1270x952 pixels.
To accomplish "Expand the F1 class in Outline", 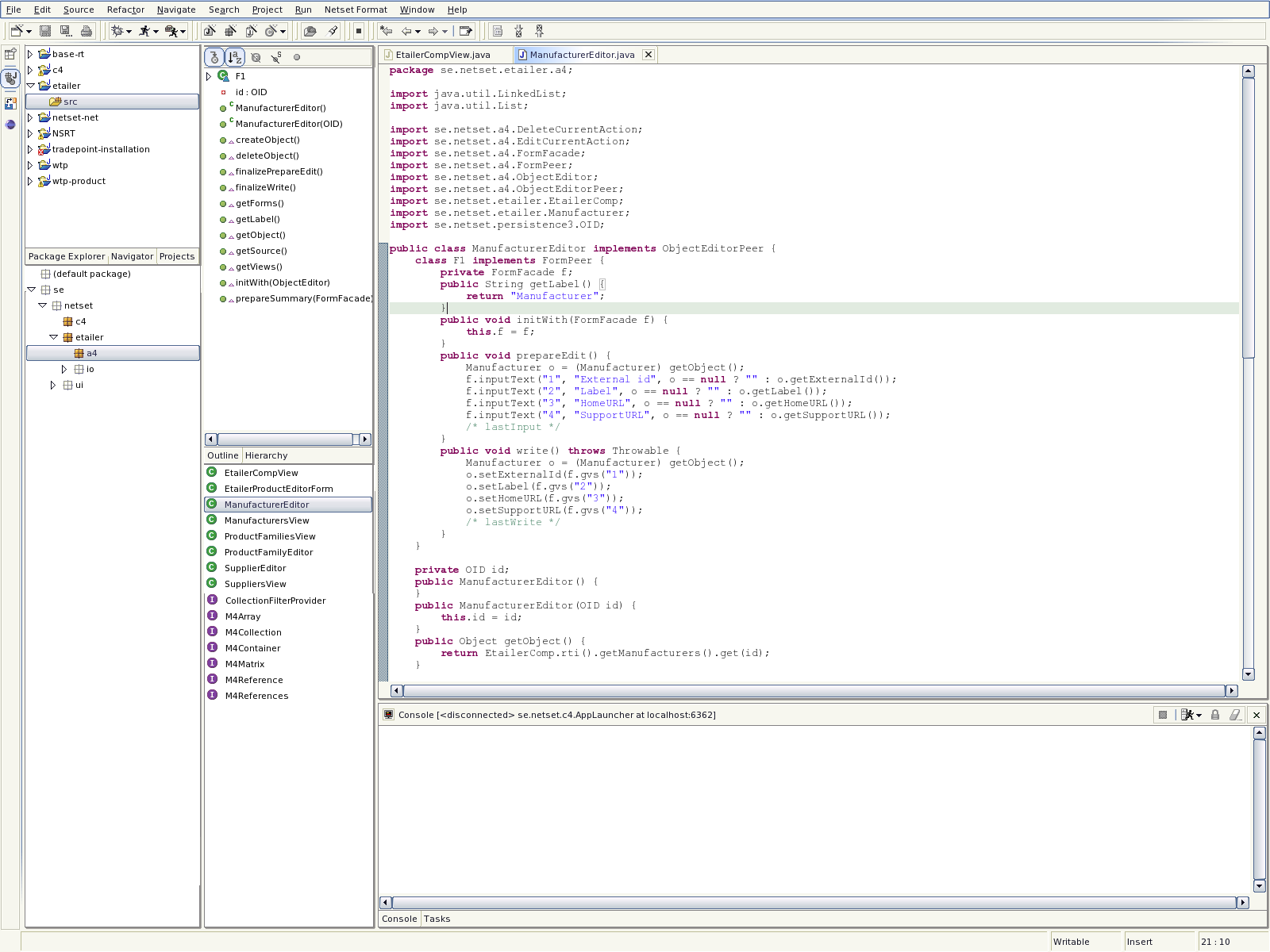I will [209, 76].
